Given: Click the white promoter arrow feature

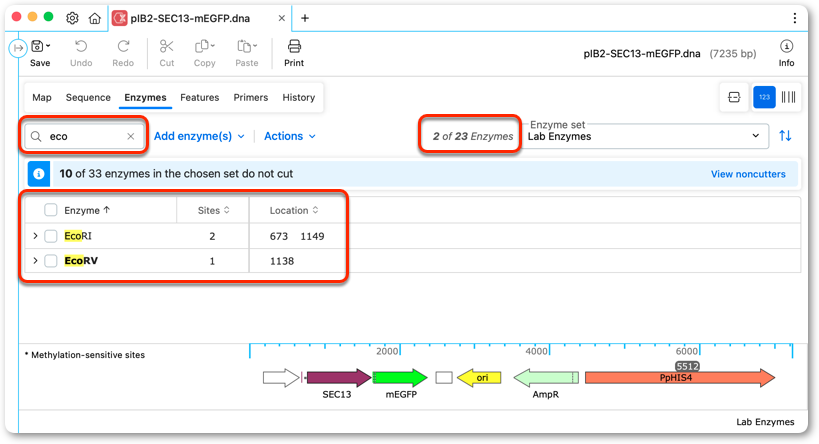Looking at the screenshot, I should click(x=281, y=377).
